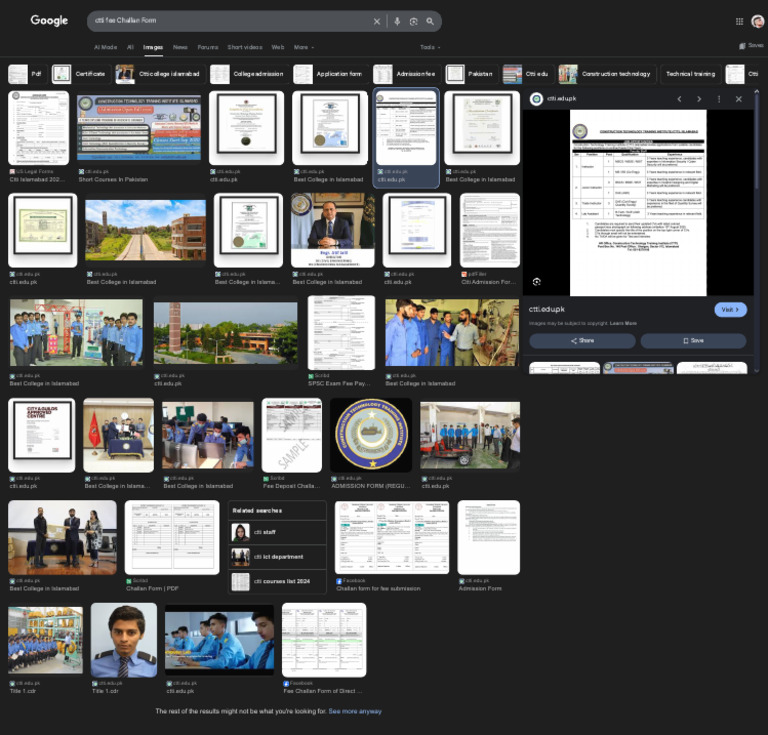Open the site favicon in the preview panel header
Screen dimensions: 768x735
(536, 99)
